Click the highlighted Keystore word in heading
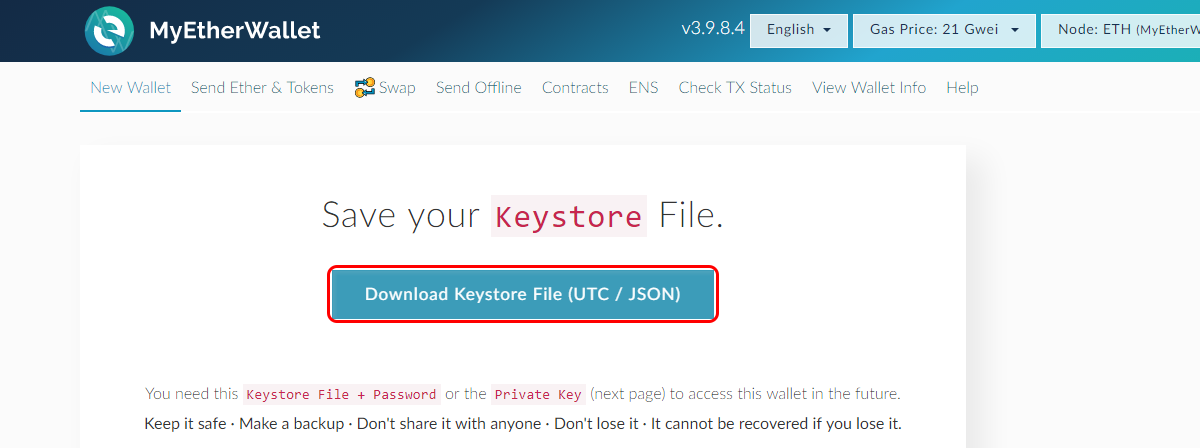 [x=569, y=216]
